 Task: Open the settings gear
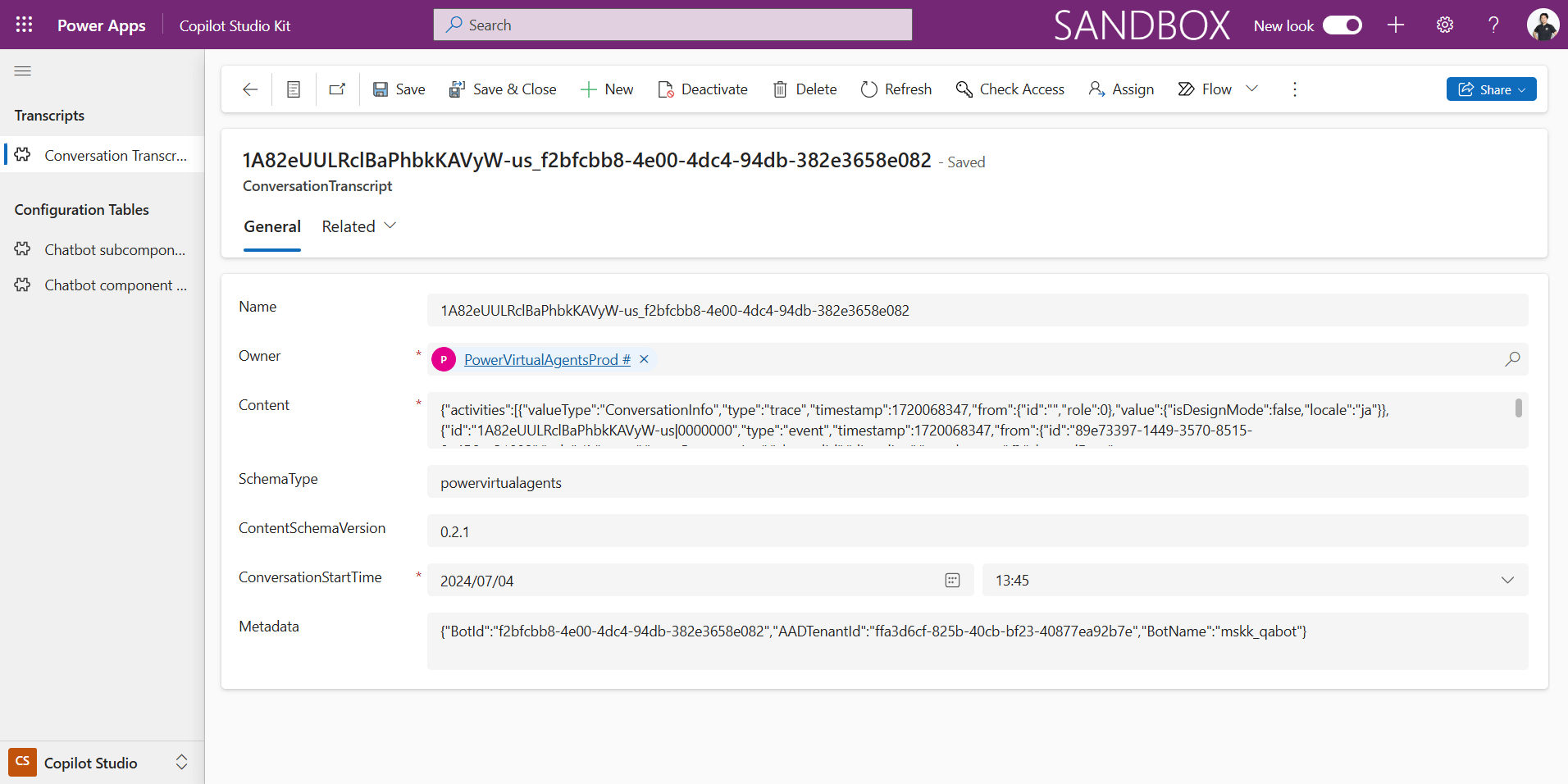(1445, 25)
